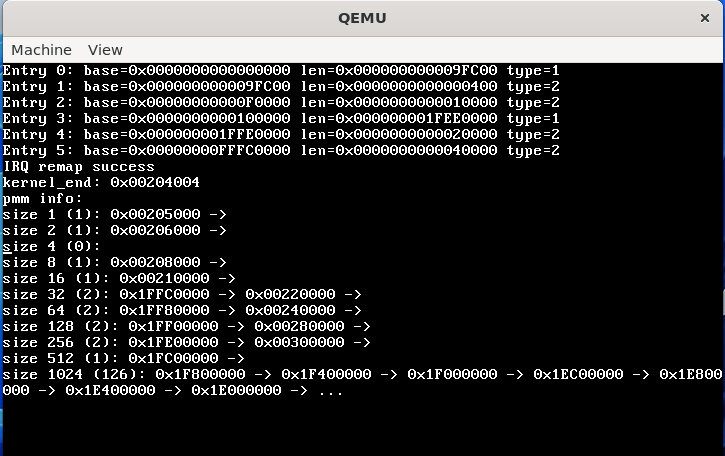The image size is (725, 456).
Task: Close the QEMU window
Action: pos(706,18)
